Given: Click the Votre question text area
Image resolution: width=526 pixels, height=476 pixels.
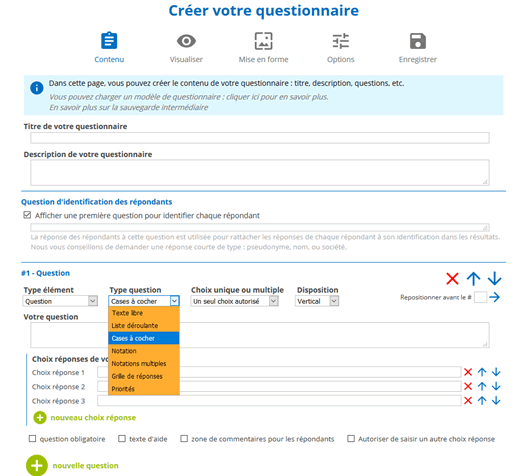Looking at the screenshot, I should (x=260, y=335).
